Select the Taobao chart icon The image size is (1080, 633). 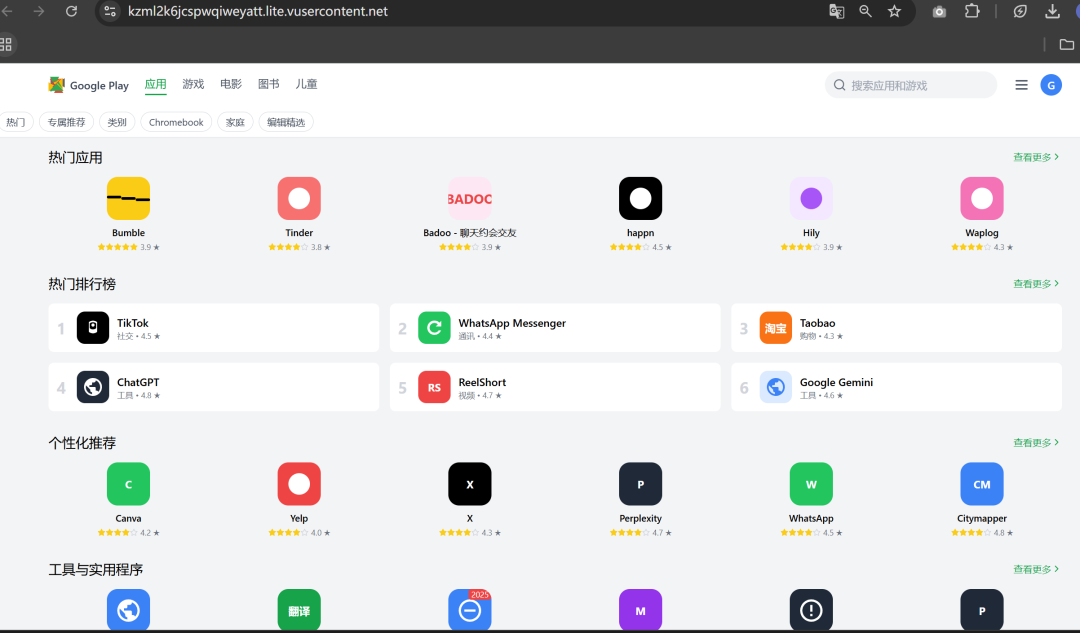[x=776, y=328]
